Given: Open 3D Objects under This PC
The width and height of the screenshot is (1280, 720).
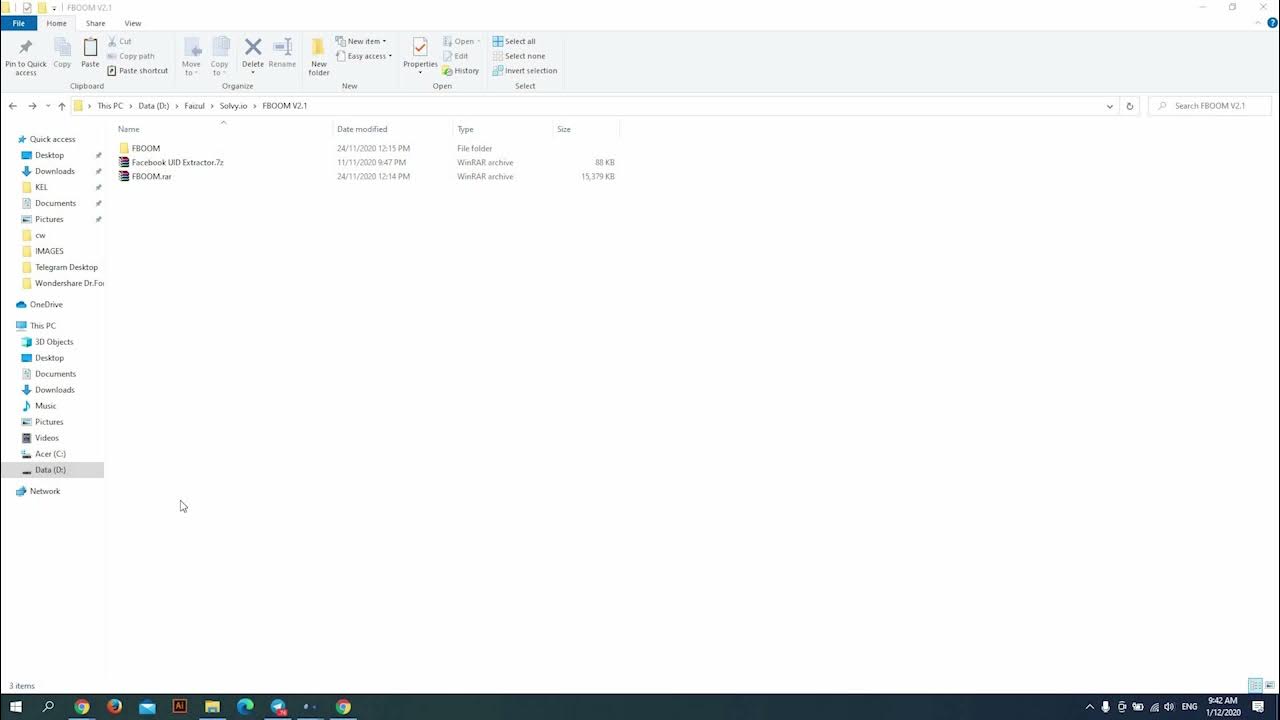Looking at the screenshot, I should coord(54,342).
